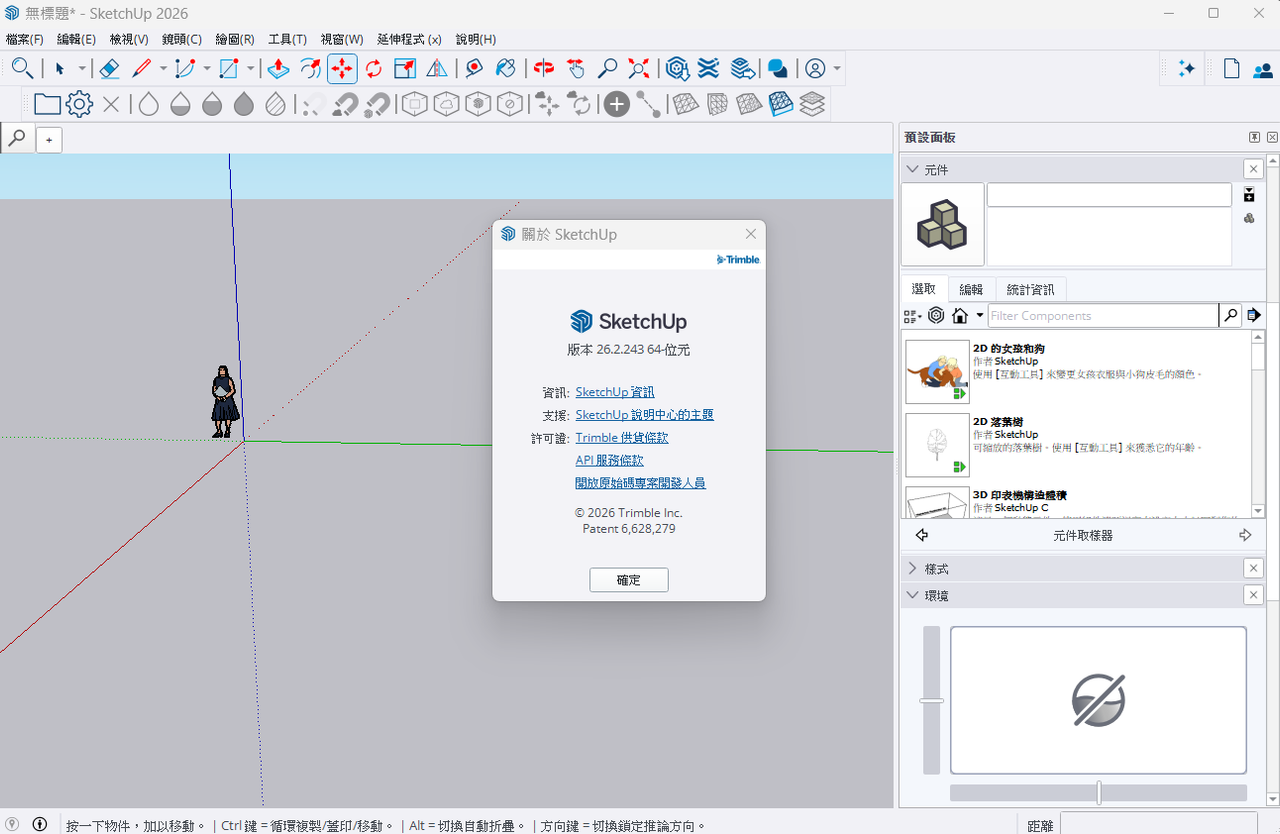Screen dimensions: 1280x834
Task: Click the 確定 button in About dialog
Action: (629, 580)
